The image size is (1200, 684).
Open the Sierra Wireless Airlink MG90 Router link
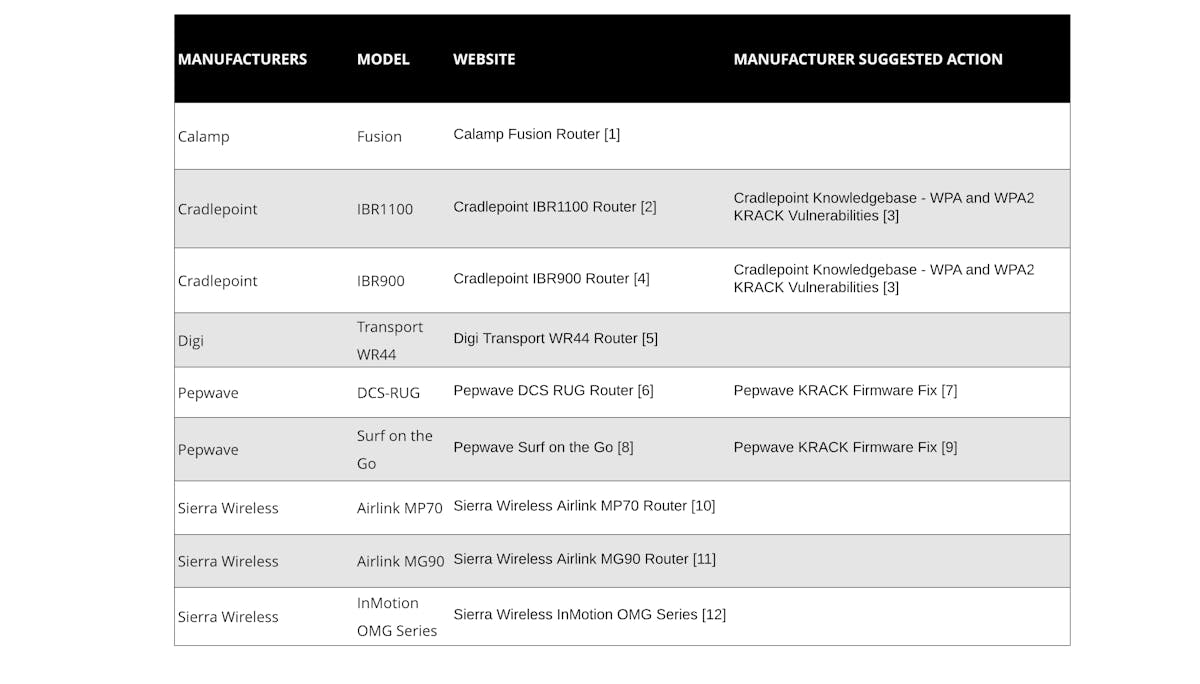584,559
